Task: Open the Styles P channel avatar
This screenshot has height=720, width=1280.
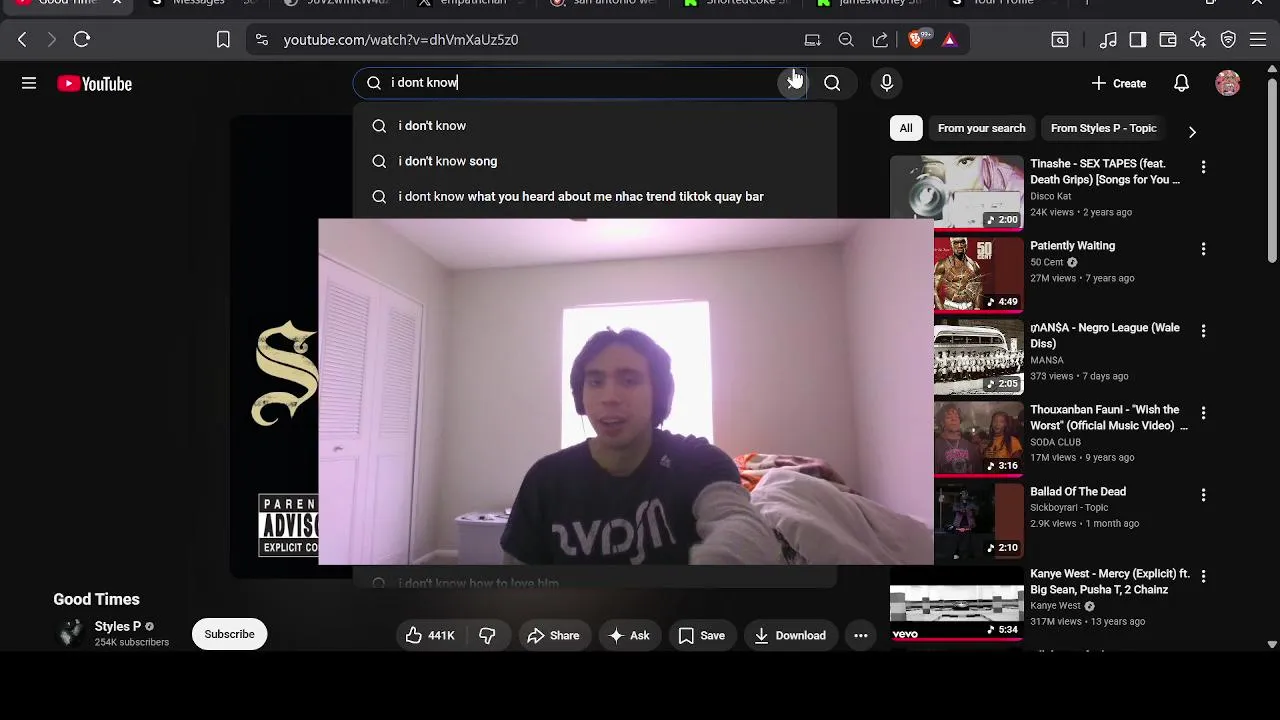Action: pyautogui.click(x=70, y=634)
